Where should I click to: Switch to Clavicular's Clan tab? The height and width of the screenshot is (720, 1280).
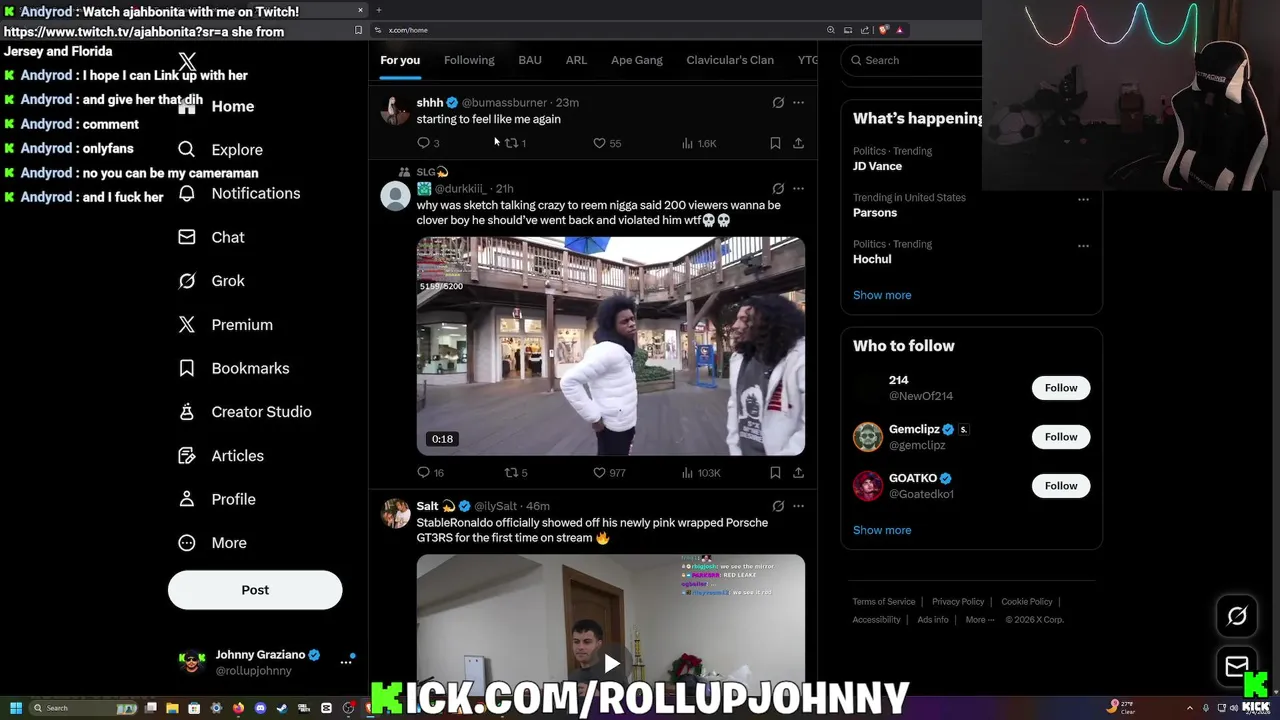730,60
